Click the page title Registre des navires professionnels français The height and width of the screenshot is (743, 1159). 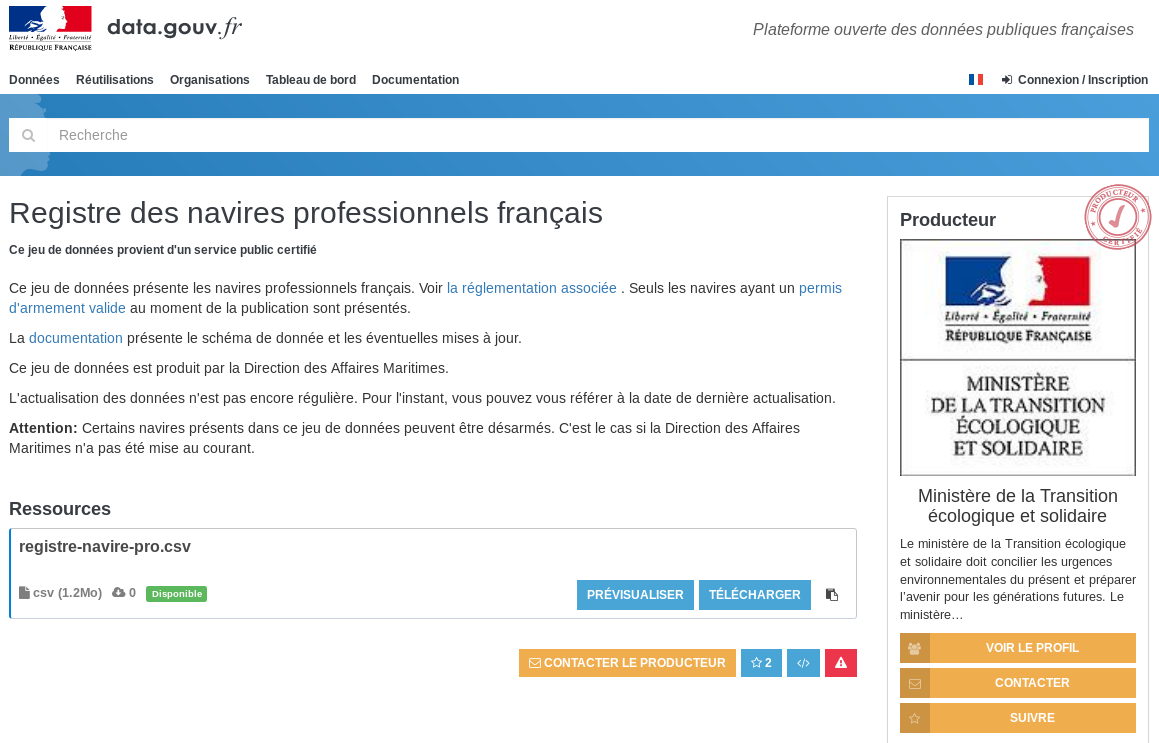306,213
